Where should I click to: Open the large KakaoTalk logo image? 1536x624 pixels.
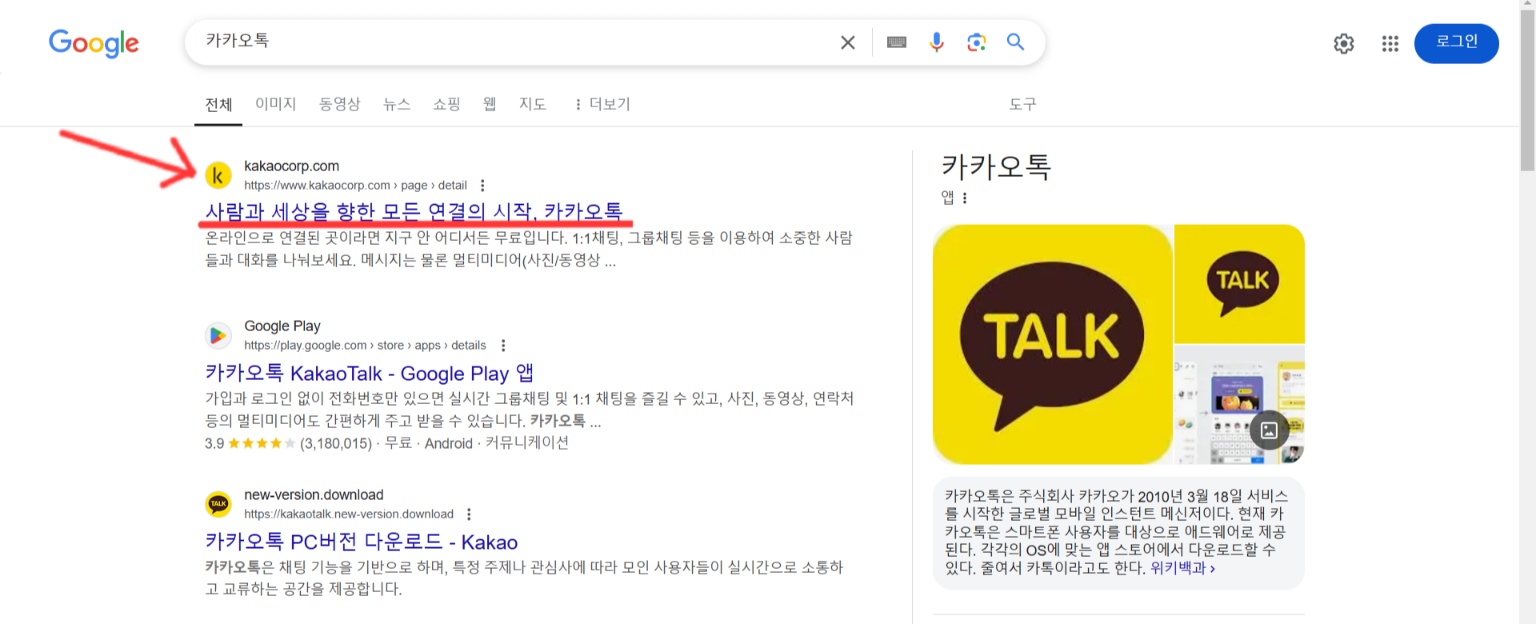(1052, 344)
